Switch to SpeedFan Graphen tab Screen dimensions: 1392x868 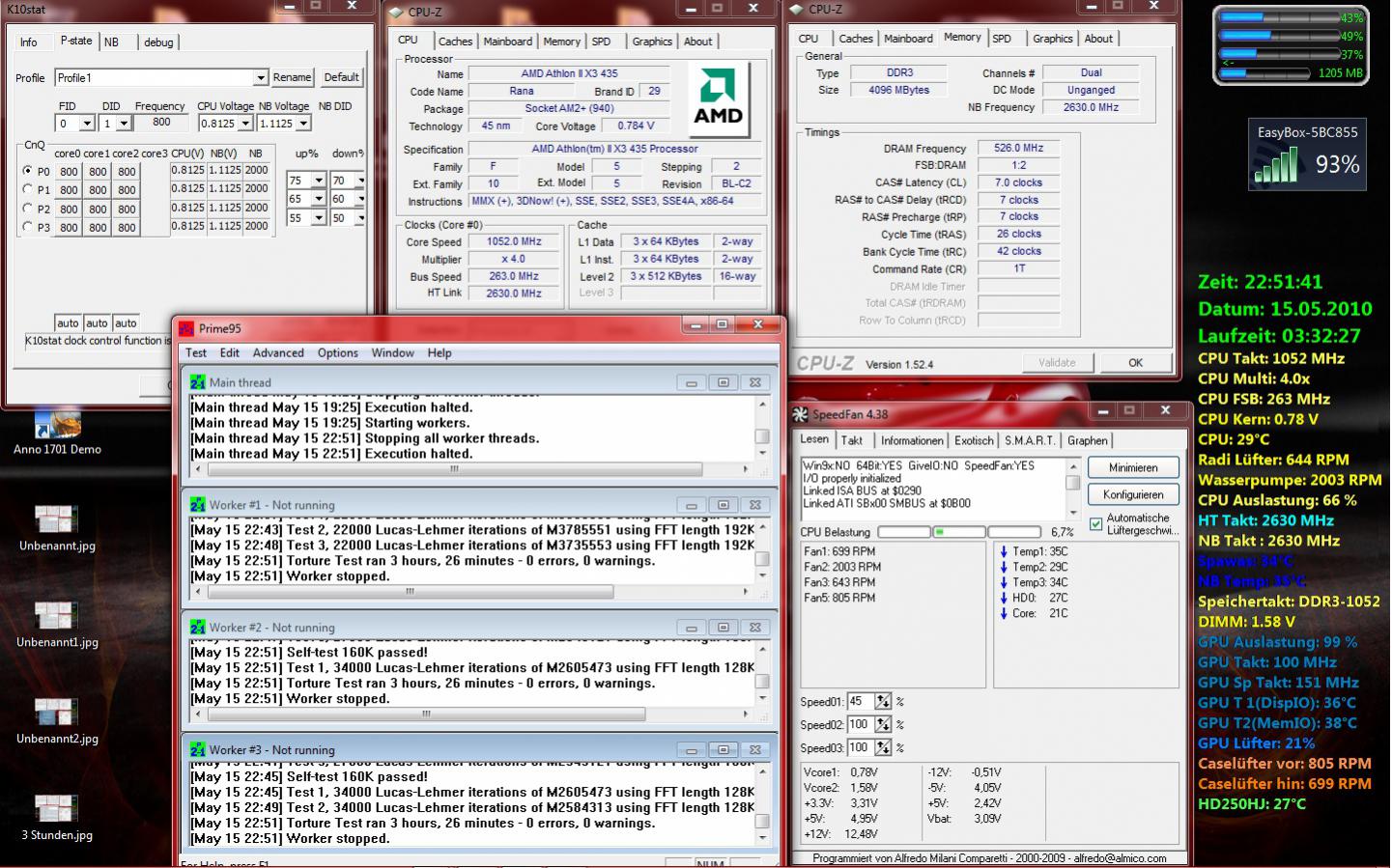1088,440
